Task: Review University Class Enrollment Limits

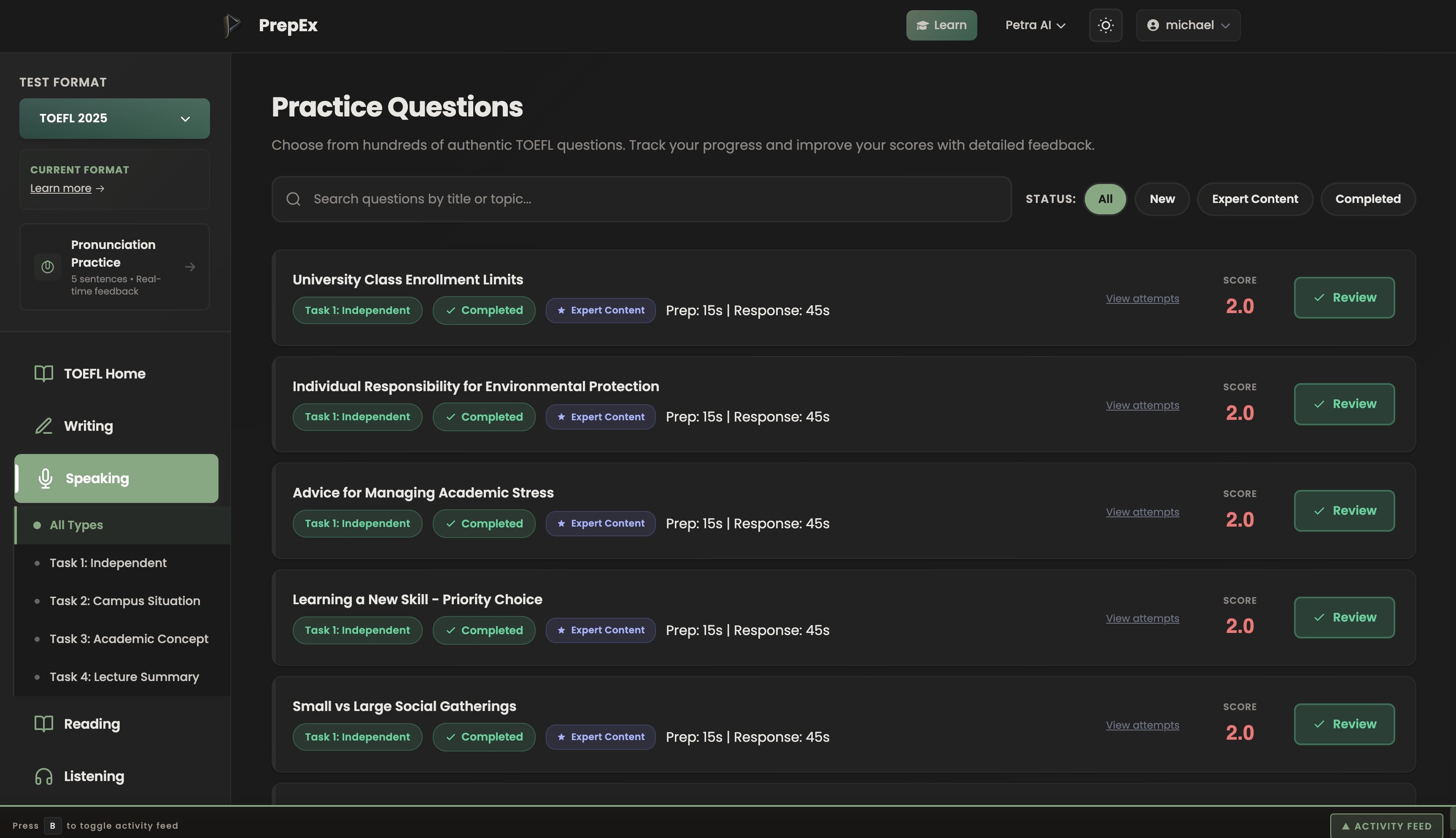Action: pyautogui.click(x=1344, y=297)
